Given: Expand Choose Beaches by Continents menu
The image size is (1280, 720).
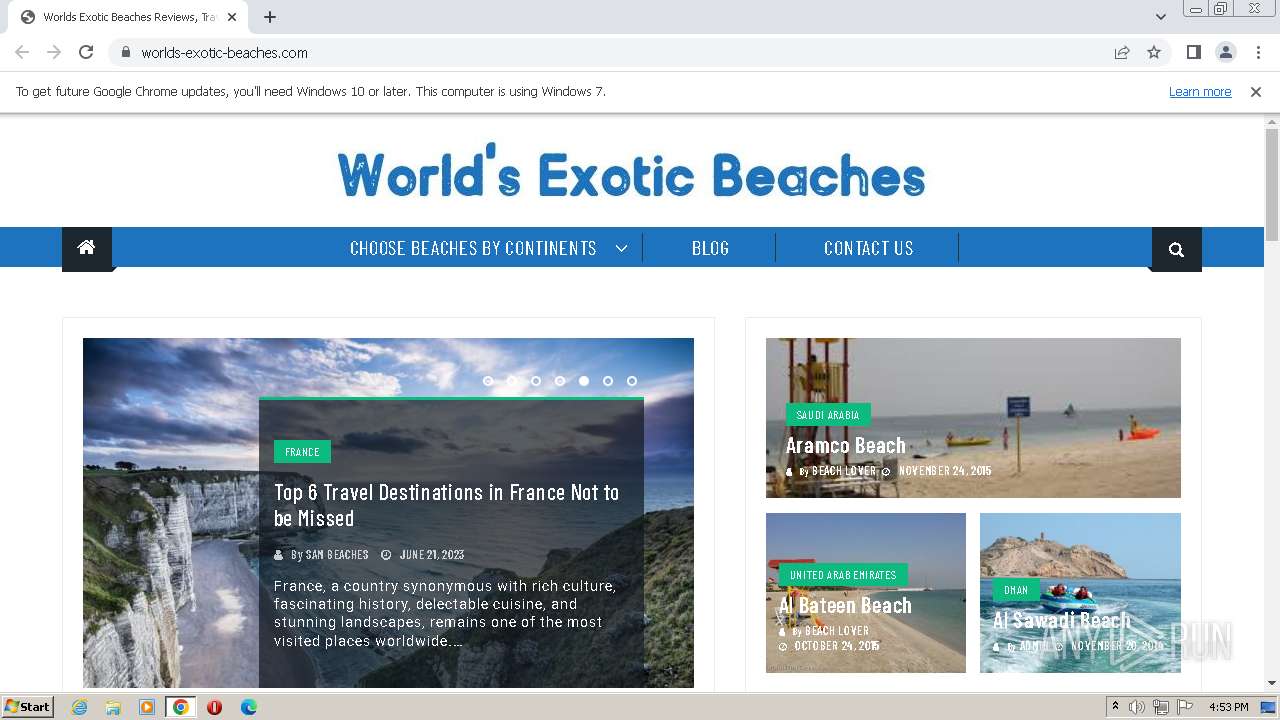Looking at the screenshot, I should coord(488,248).
